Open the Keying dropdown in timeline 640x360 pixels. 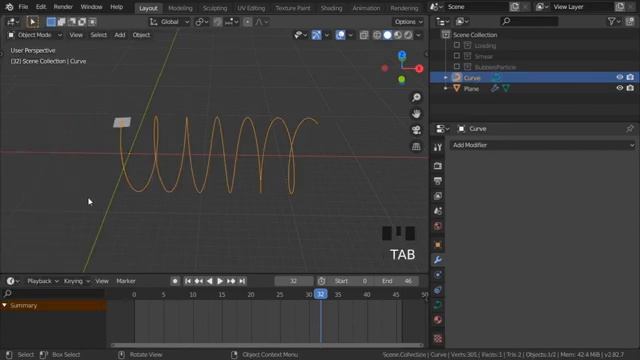[x=76, y=281]
